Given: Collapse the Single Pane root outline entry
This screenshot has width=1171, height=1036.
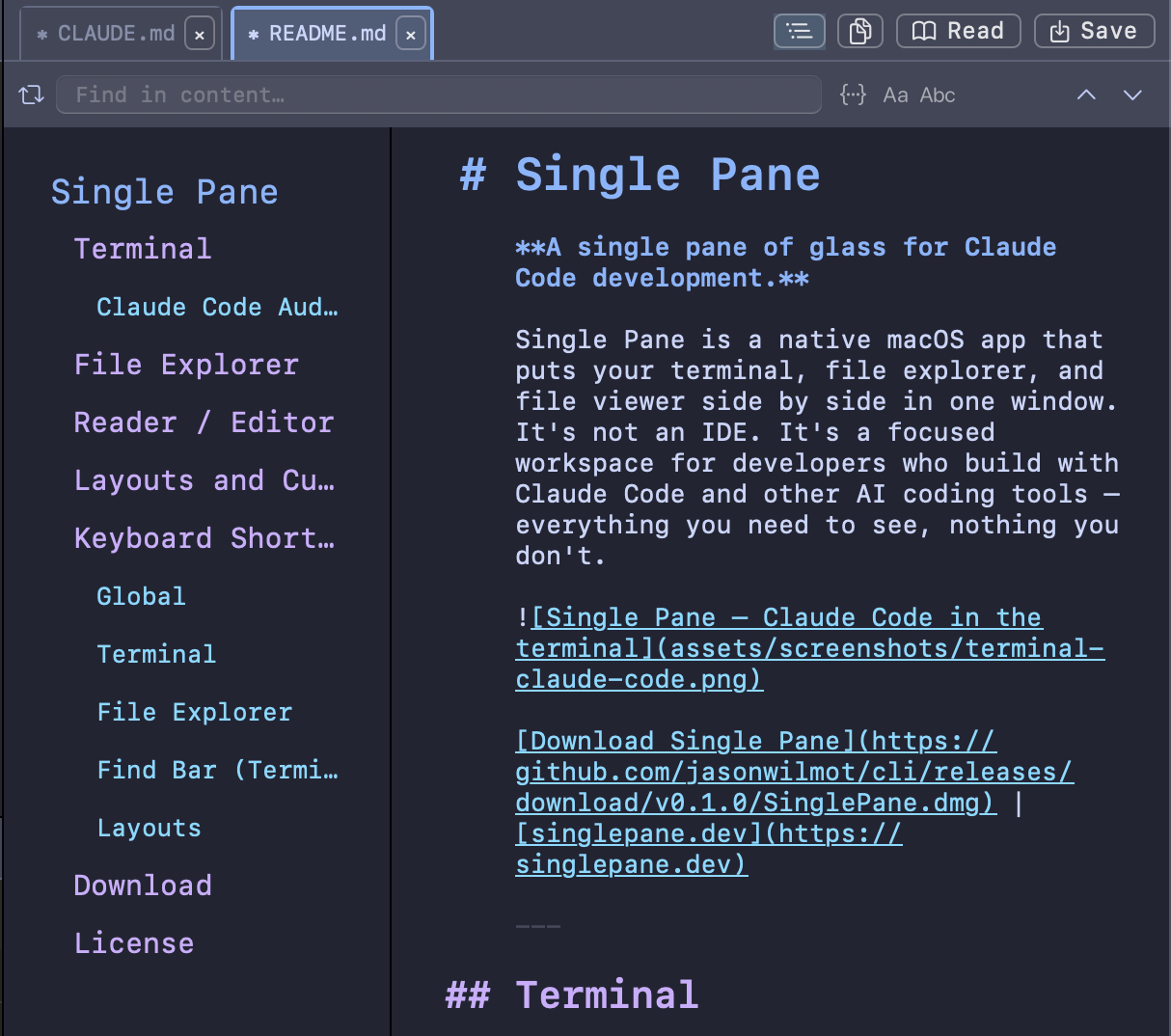Looking at the screenshot, I should 164,191.
